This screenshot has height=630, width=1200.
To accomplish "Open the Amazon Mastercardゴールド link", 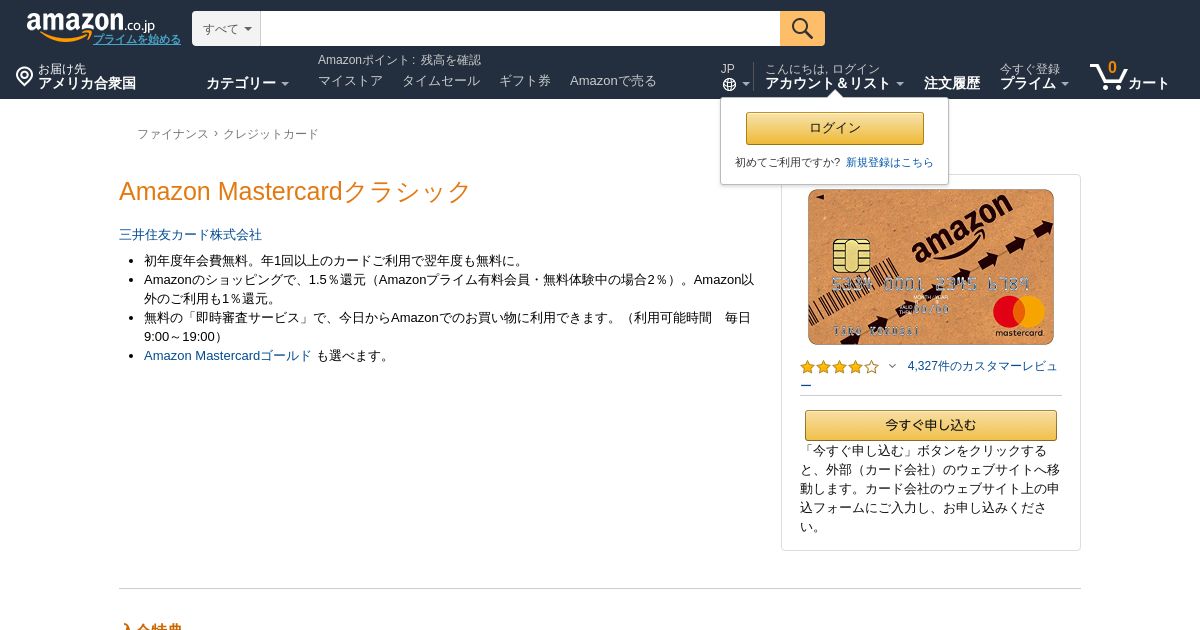I will tap(228, 355).
